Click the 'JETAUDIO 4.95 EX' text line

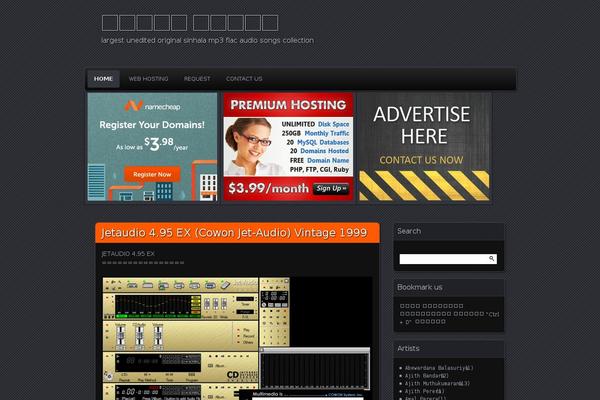128,254
